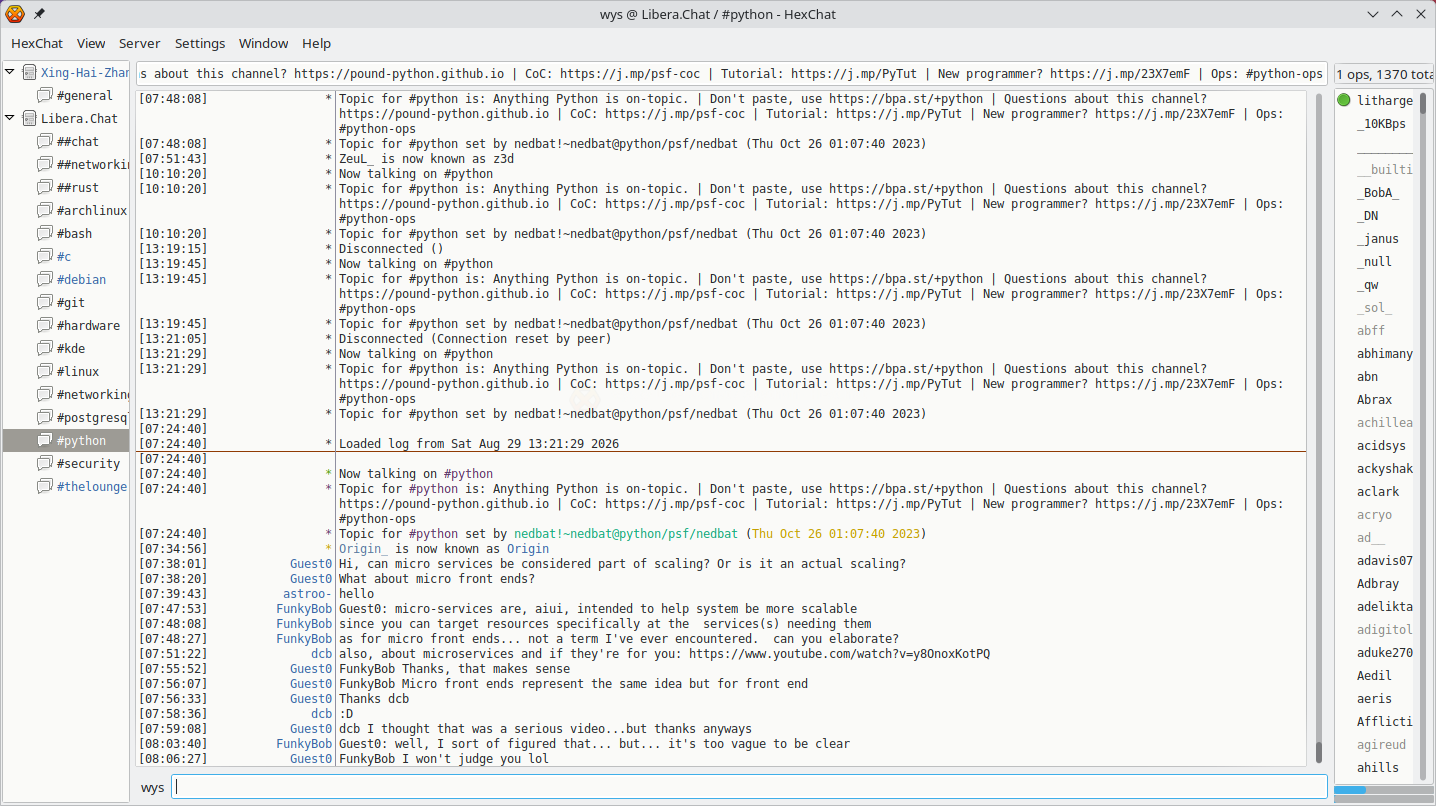Click the "Loaded log from Sat Aug 29" line
Viewport: 1436px width, 806px height.
(479, 444)
